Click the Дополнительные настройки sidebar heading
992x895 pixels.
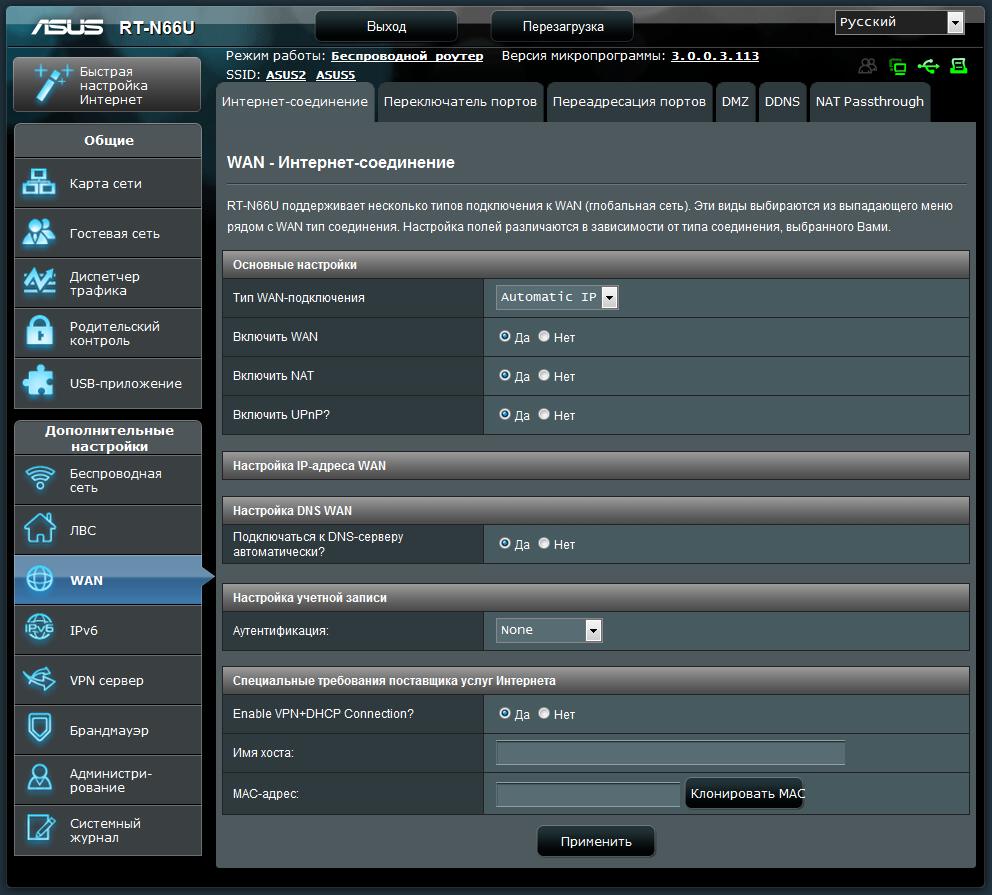108,438
